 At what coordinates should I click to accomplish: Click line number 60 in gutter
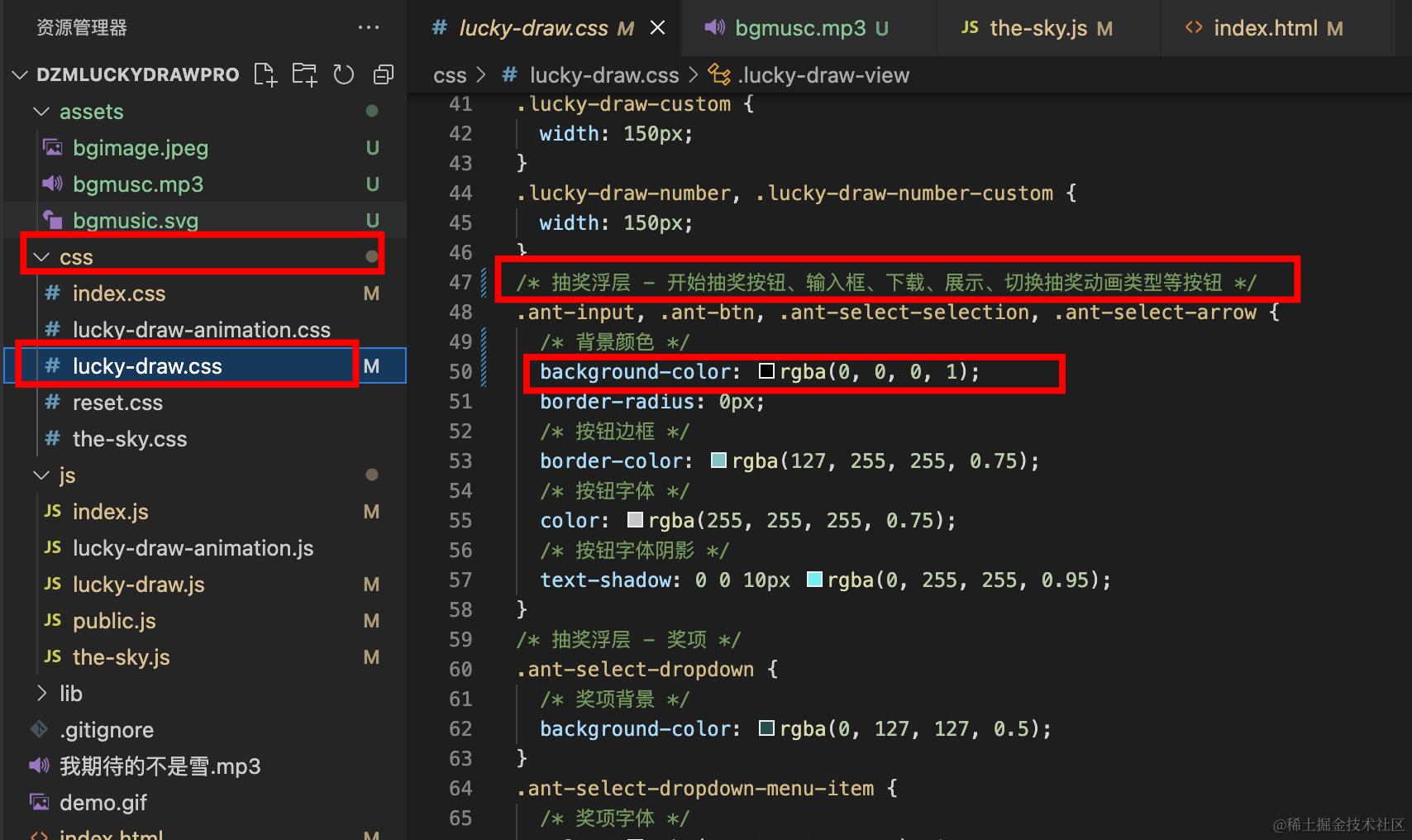[460, 670]
